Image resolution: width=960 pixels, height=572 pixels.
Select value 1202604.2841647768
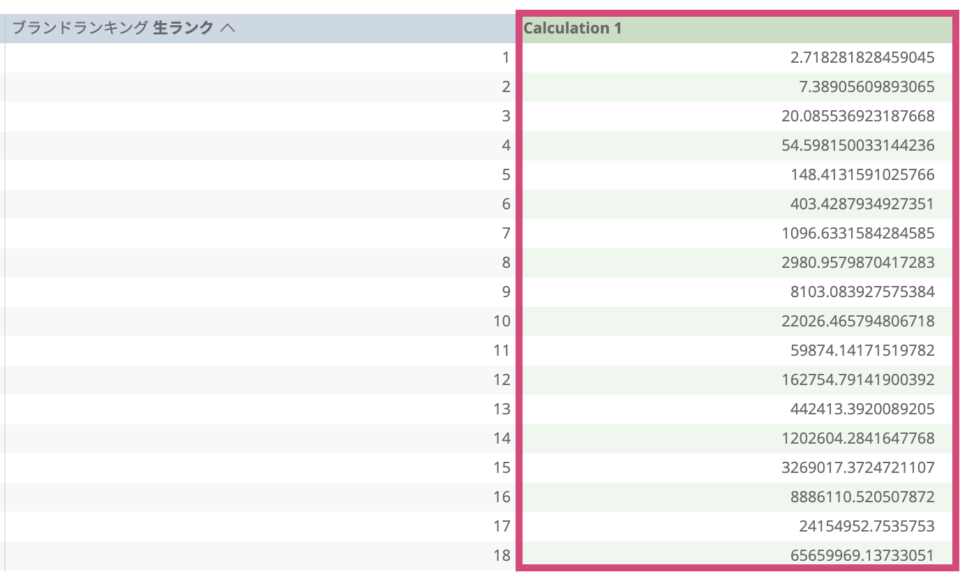tap(858, 438)
